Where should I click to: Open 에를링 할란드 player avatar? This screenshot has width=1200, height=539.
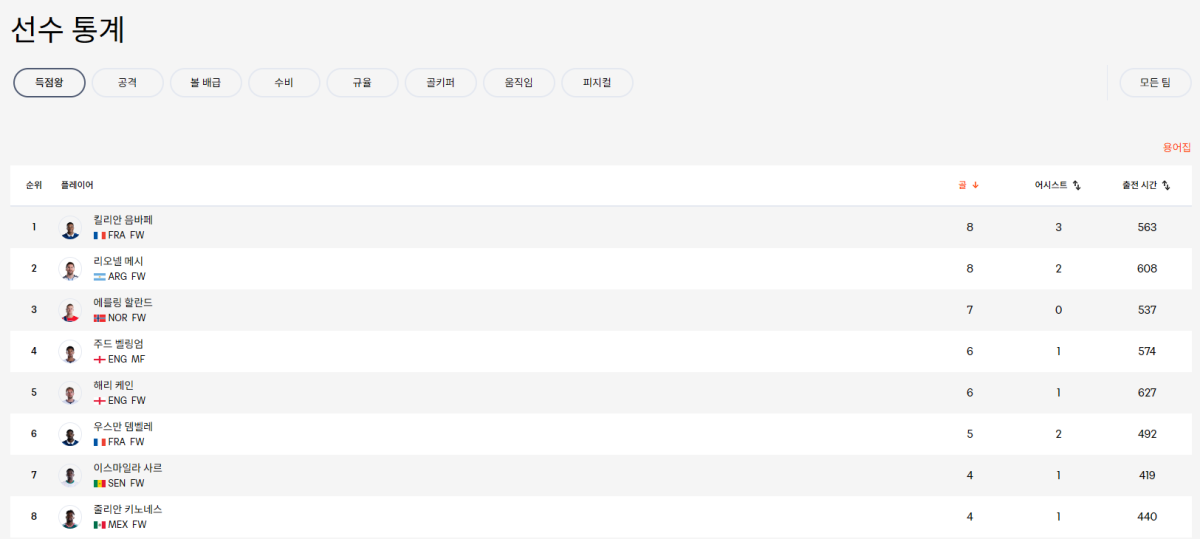pyautogui.click(x=70, y=310)
